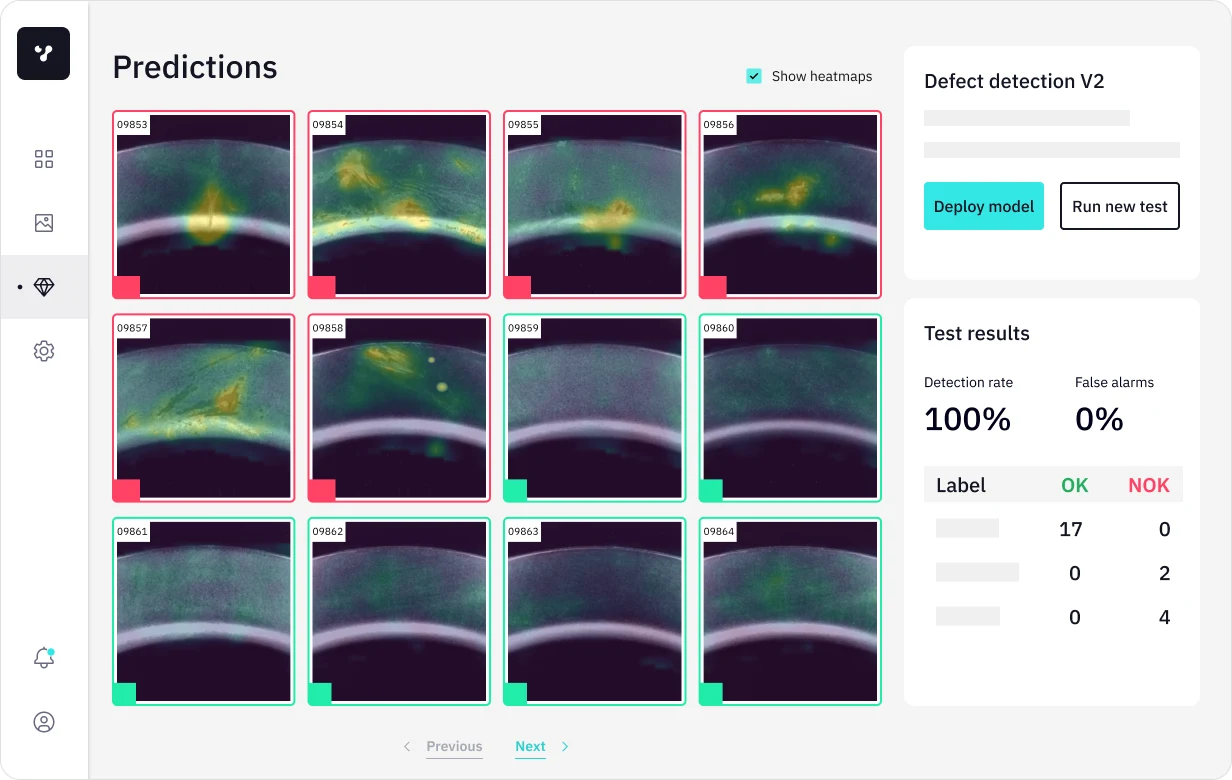Click the Detection rate 100% value
1232x780 pixels.
click(967, 420)
